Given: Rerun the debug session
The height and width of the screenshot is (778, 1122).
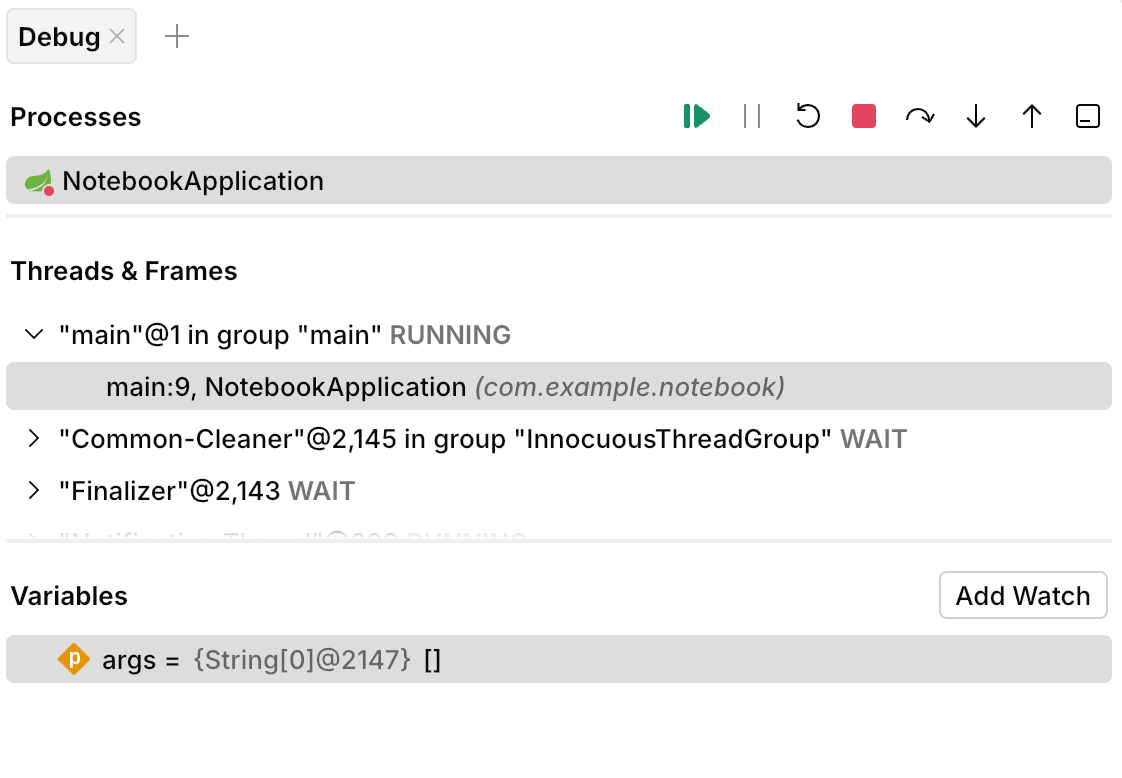Looking at the screenshot, I should point(808,116).
